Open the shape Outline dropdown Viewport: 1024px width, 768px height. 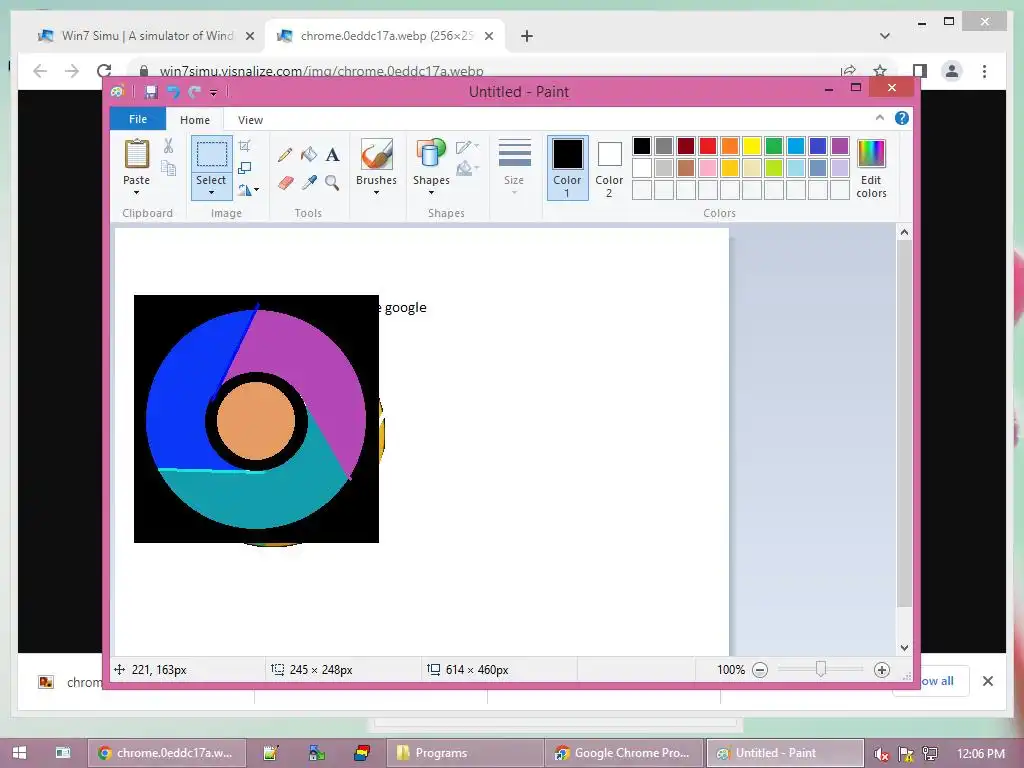tap(467, 147)
